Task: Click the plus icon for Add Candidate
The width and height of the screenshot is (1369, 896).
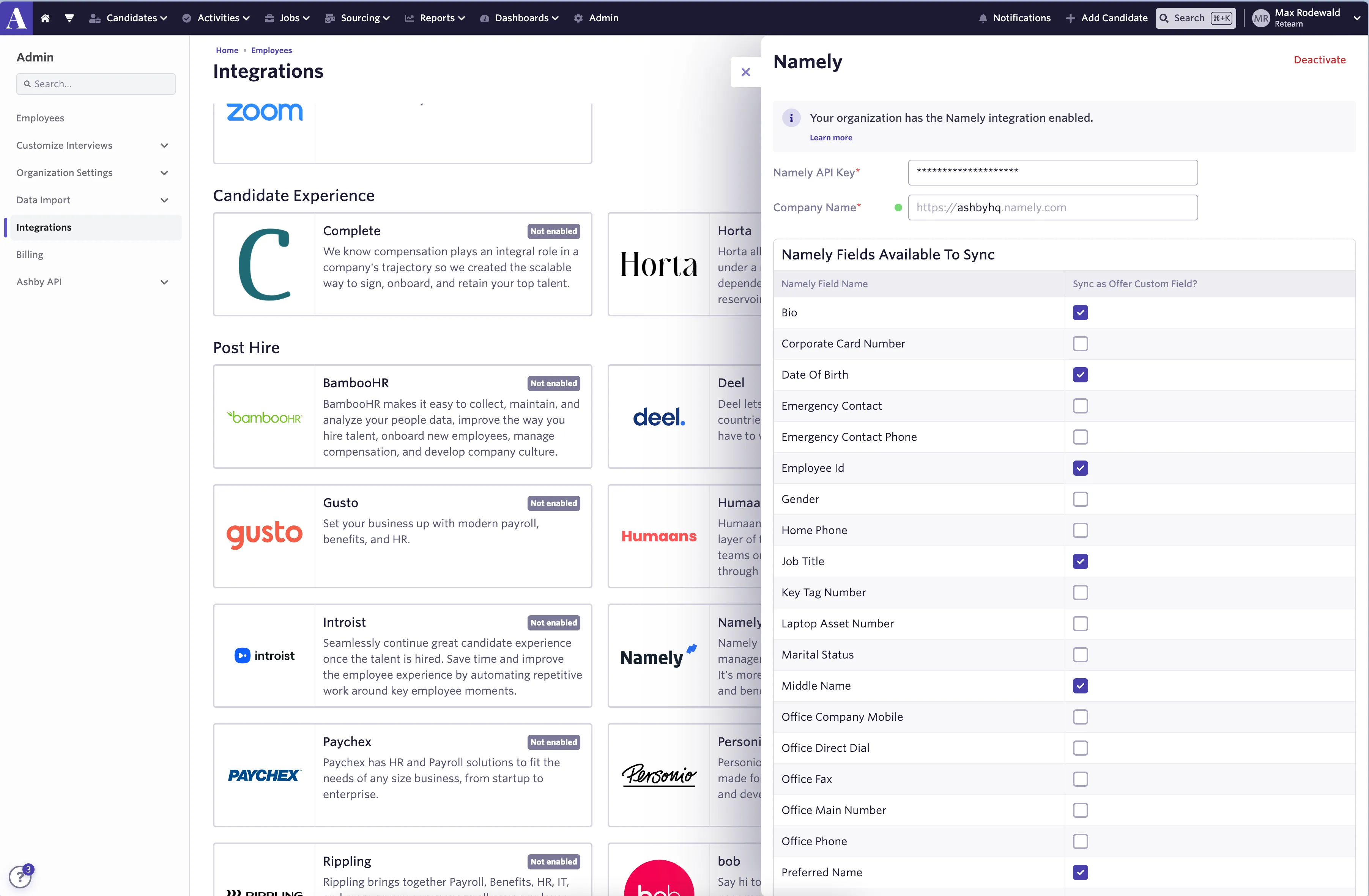Action: click(1070, 18)
